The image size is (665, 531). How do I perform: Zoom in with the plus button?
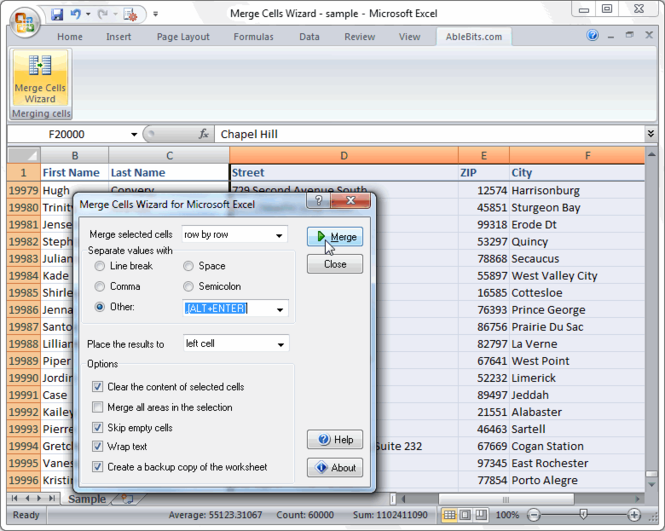634,515
